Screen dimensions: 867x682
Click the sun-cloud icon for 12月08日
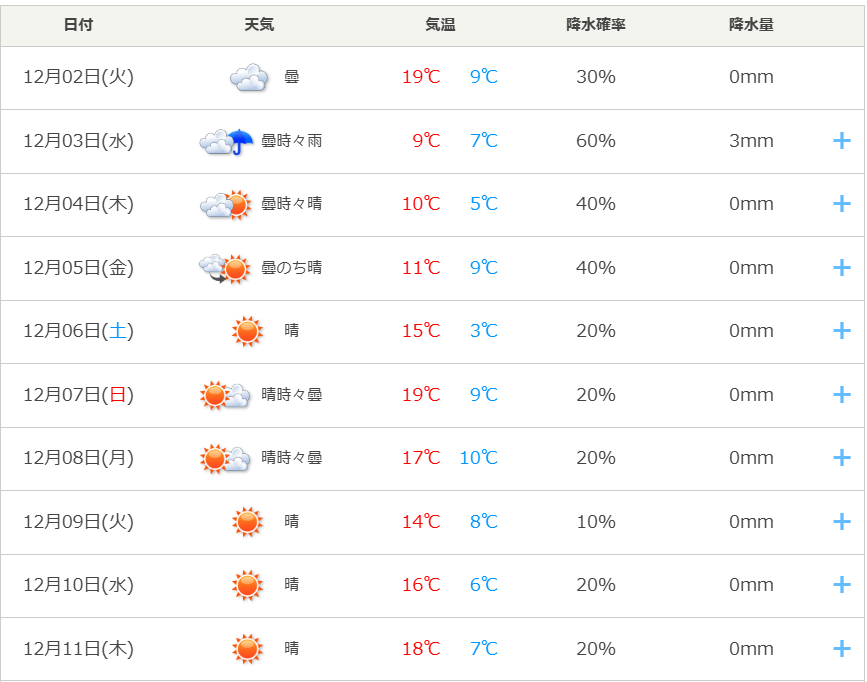(x=225, y=458)
